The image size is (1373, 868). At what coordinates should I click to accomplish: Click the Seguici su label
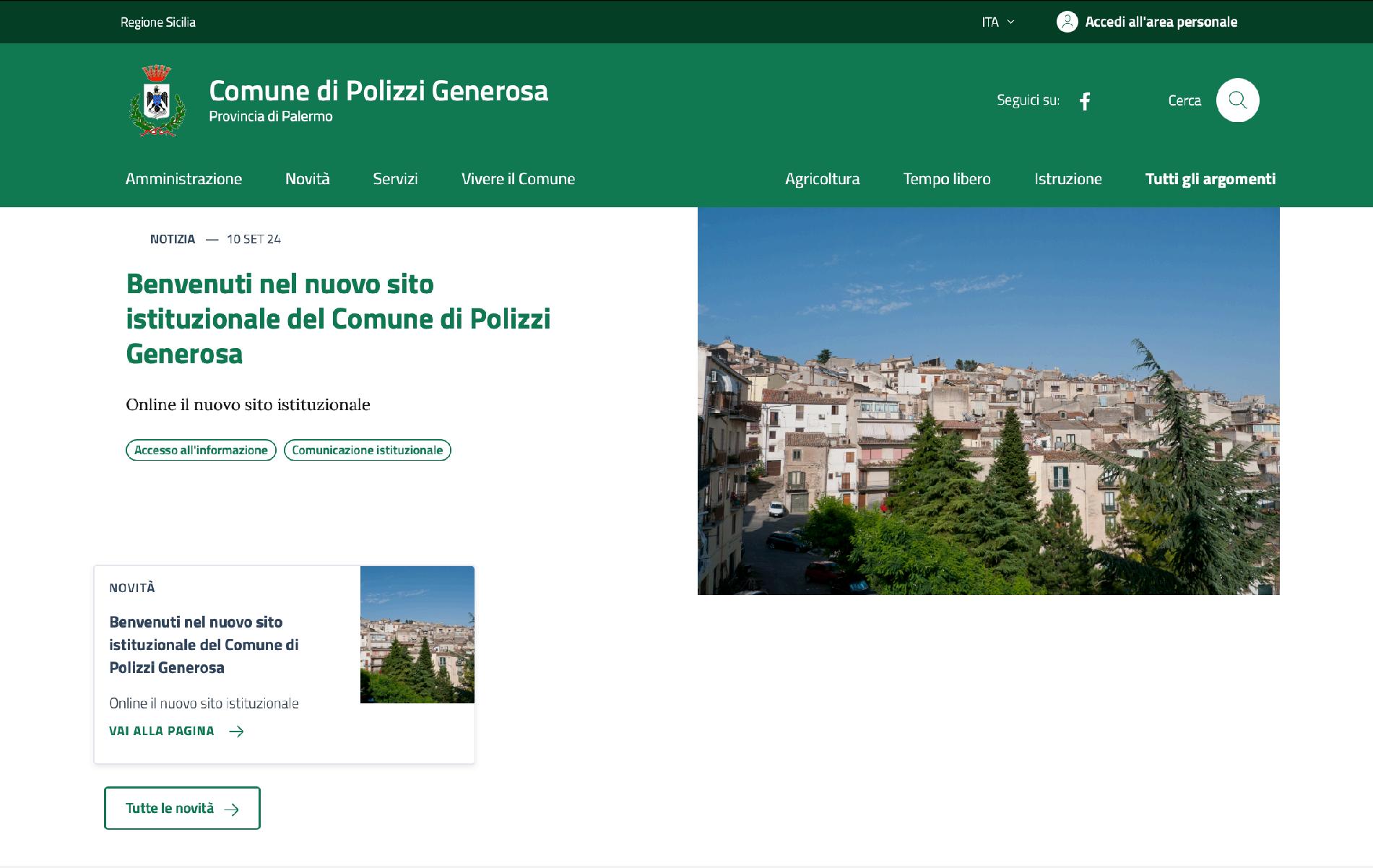[x=1028, y=100]
